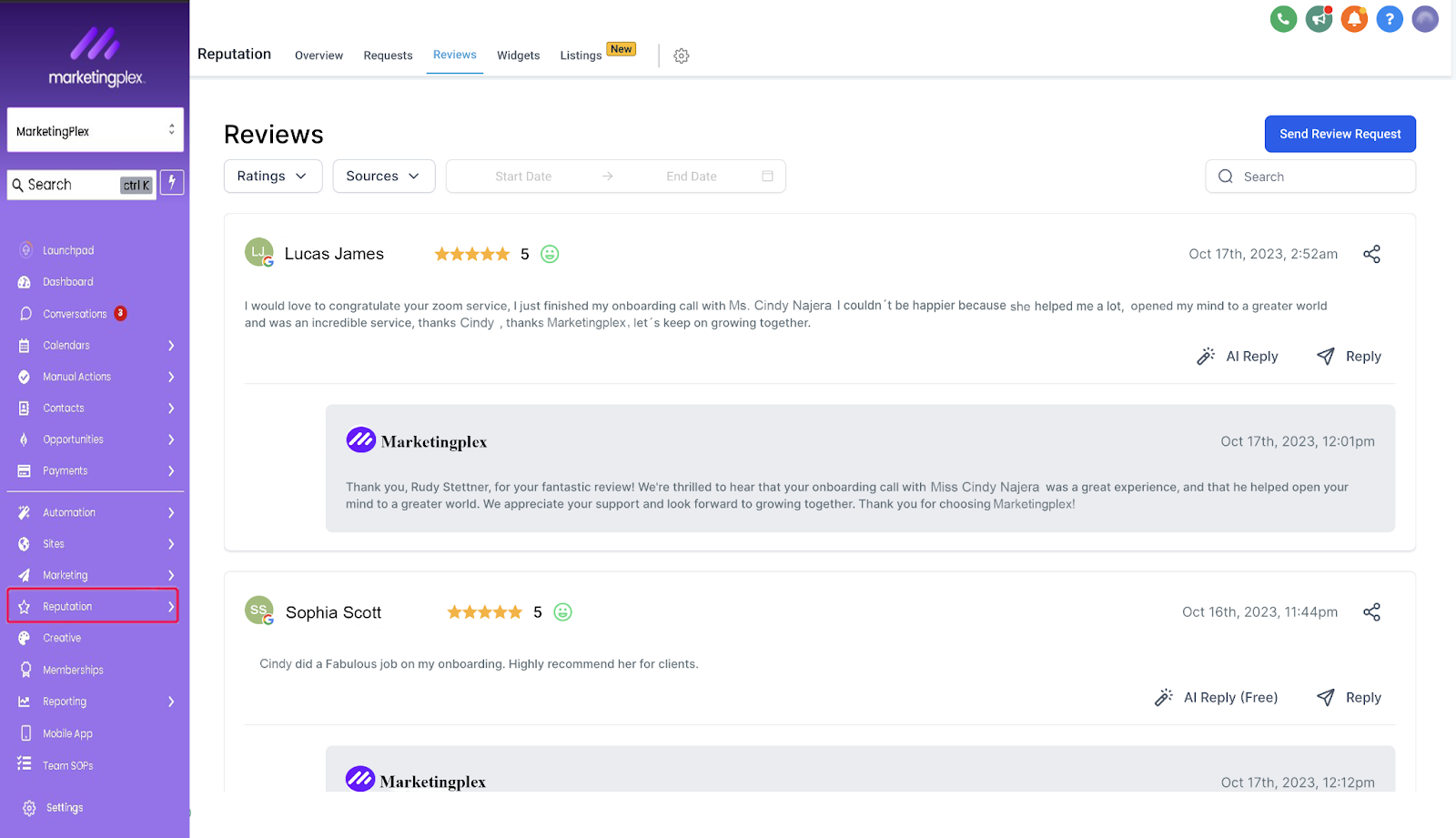Click Marketingplex logo in first reply
Screen dimensions: 1456x838
tap(360, 440)
